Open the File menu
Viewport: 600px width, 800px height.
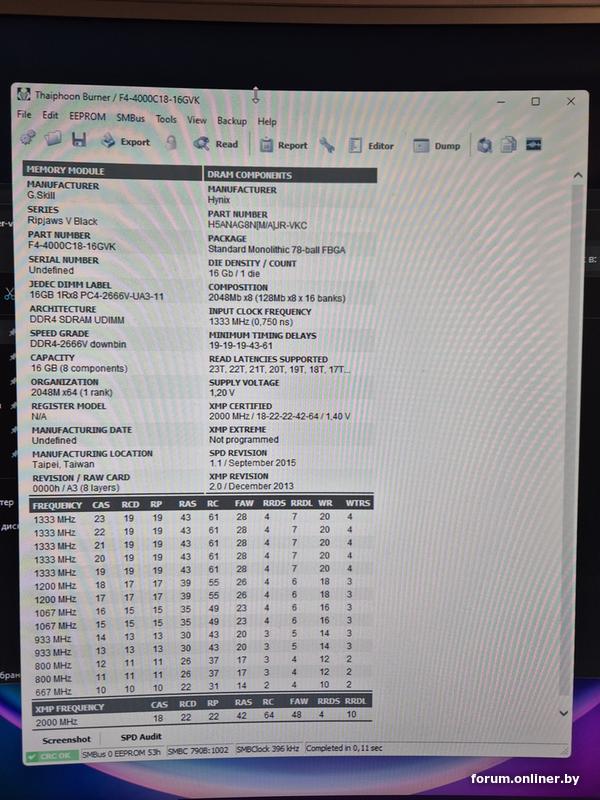point(24,114)
